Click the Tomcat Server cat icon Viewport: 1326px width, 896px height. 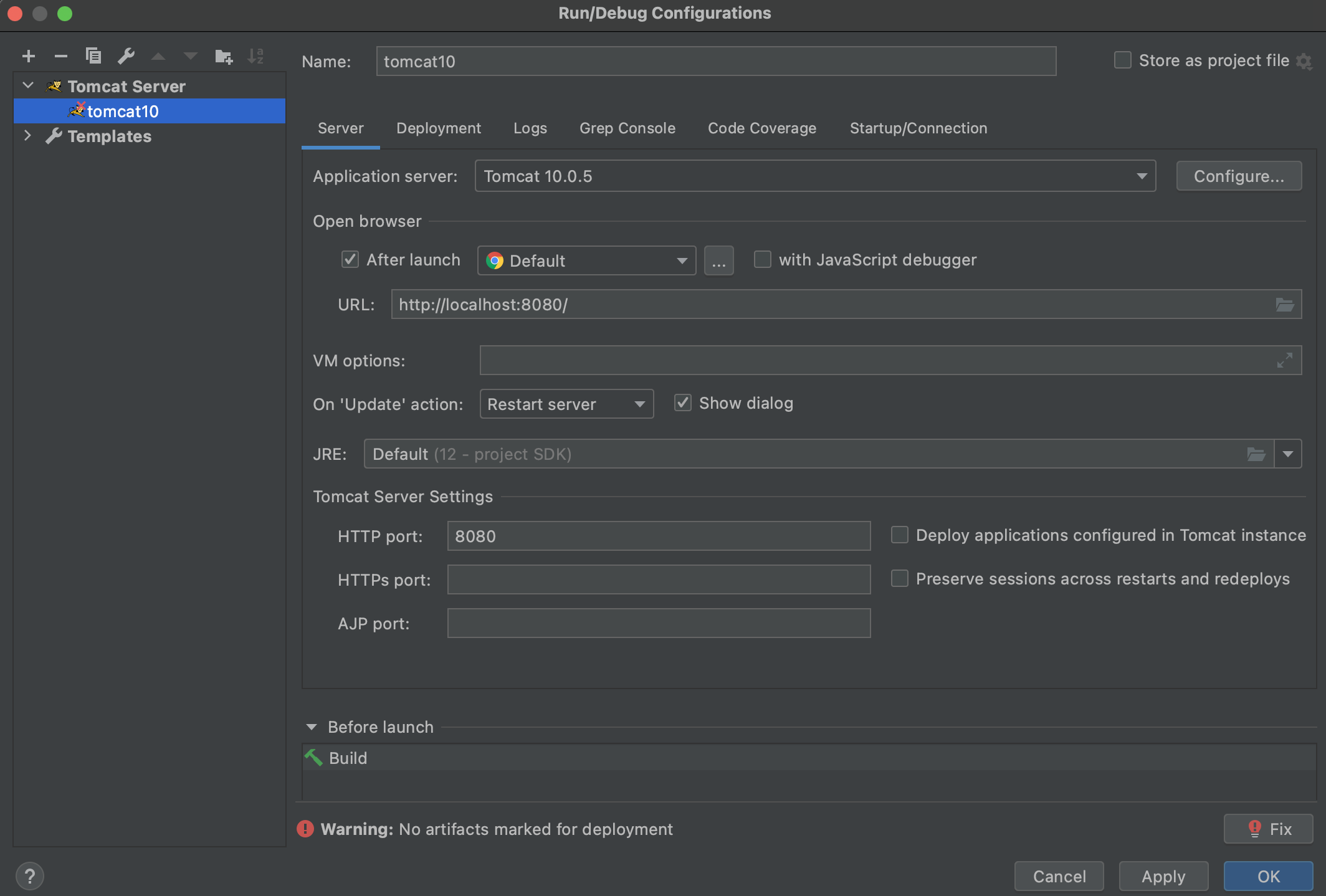tap(54, 86)
